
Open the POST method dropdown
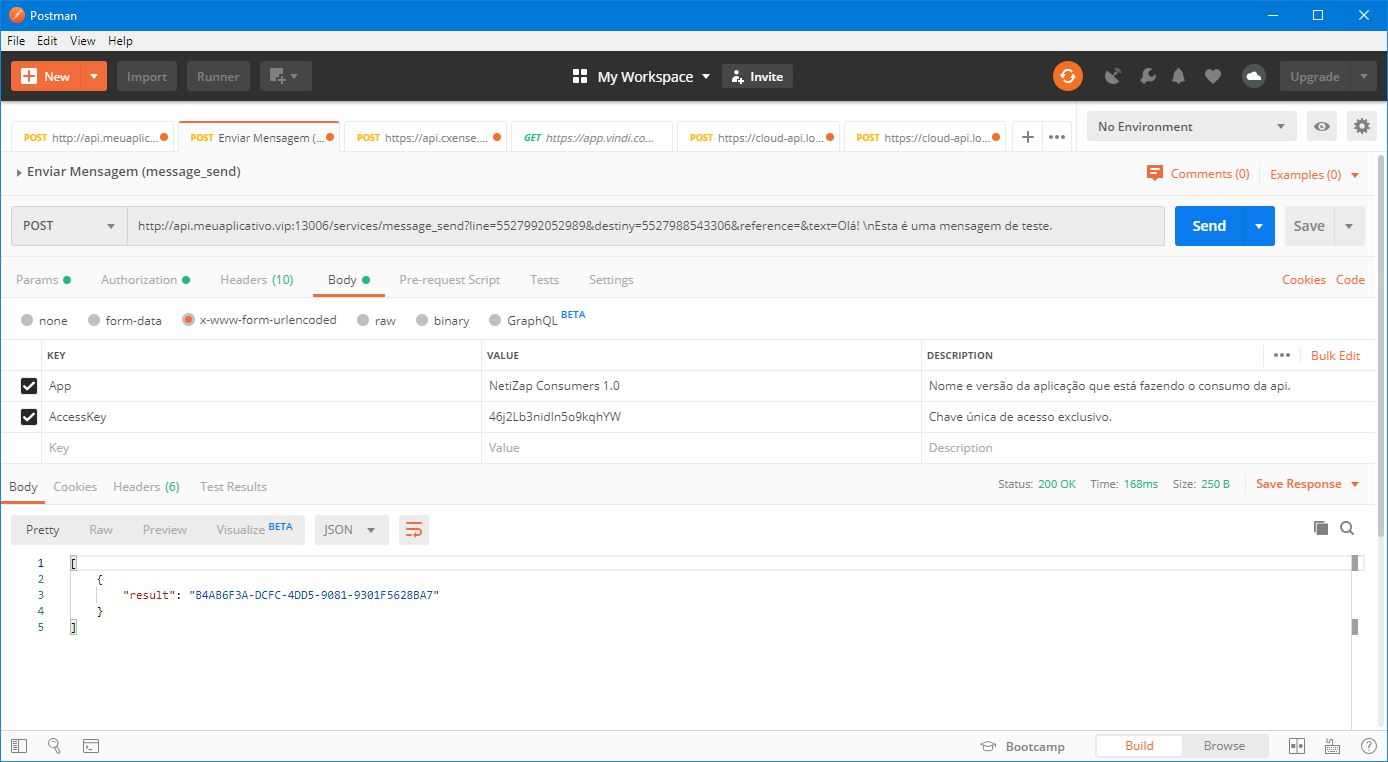(x=69, y=226)
